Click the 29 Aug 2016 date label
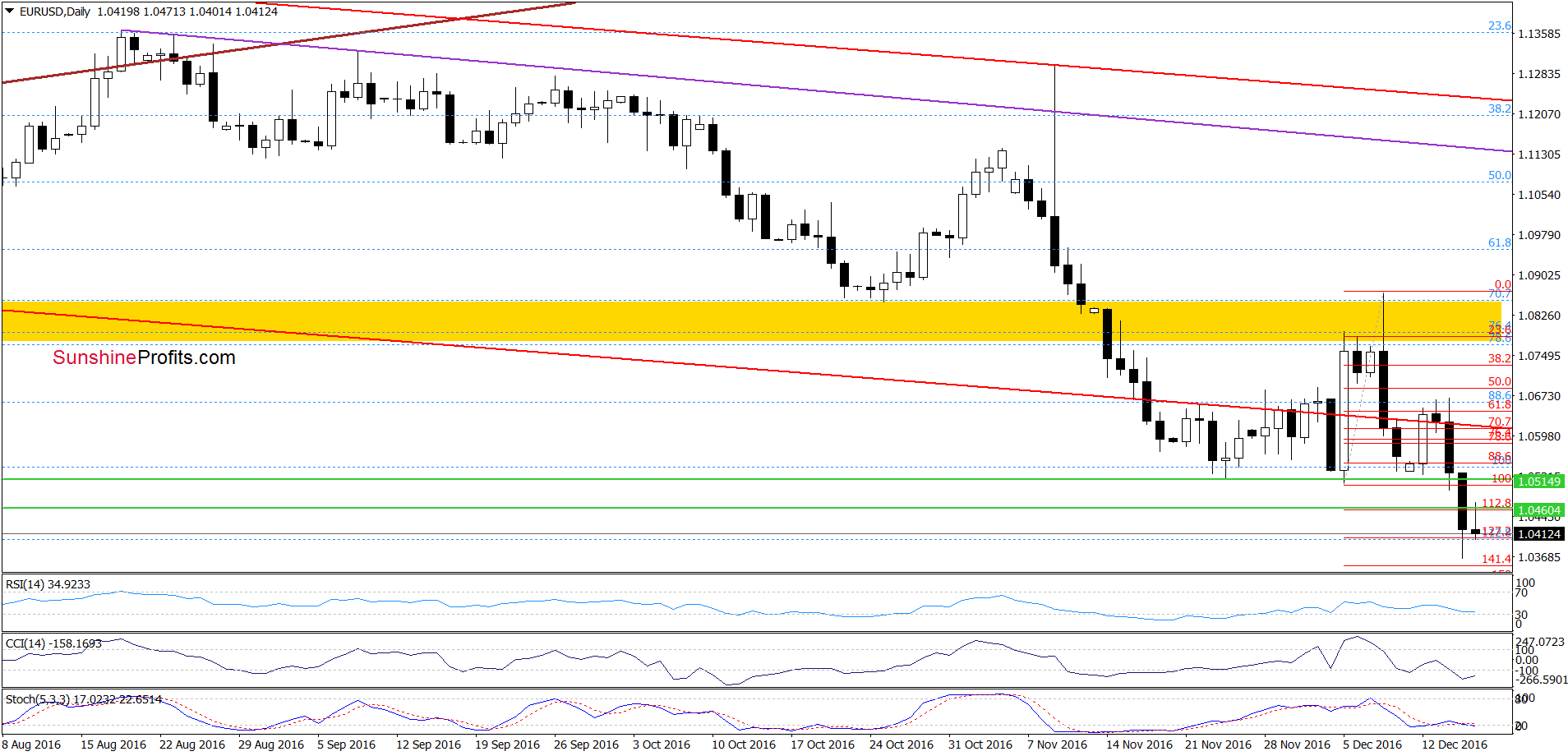Image resolution: width=1568 pixels, height=756 pixels. [271, 744]
